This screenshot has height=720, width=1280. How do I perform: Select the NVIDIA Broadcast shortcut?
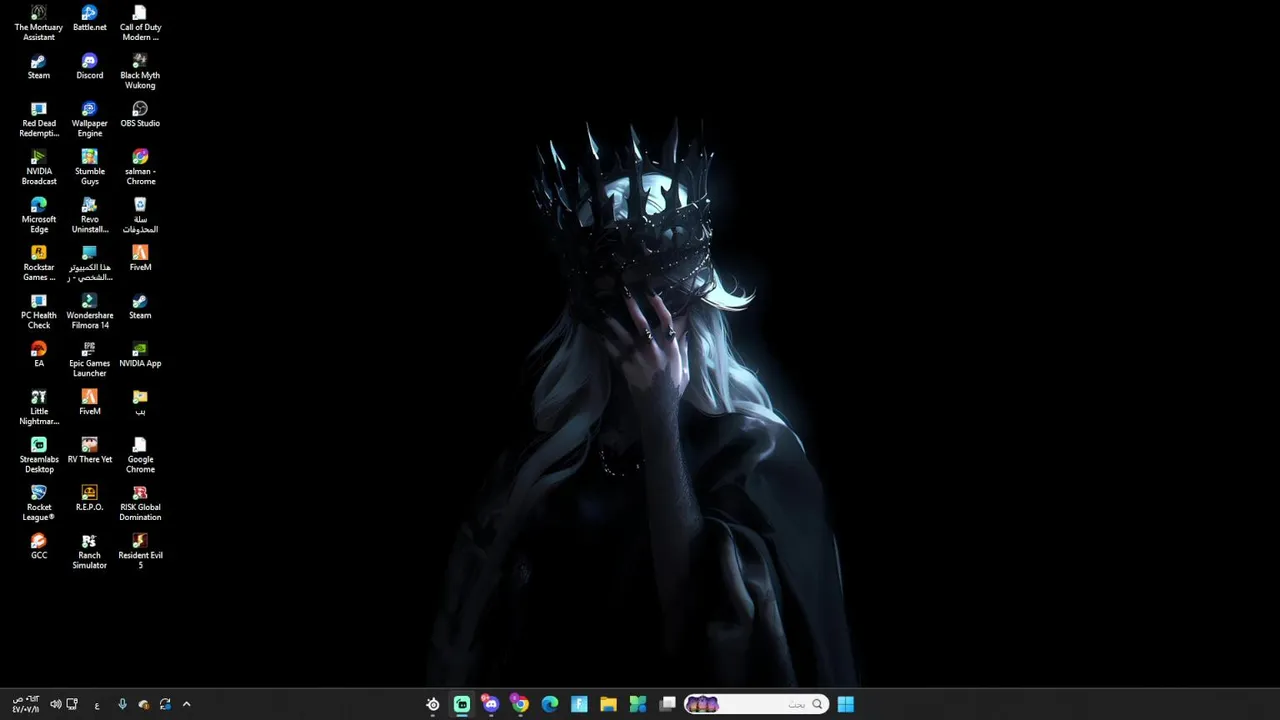[39, 167]
